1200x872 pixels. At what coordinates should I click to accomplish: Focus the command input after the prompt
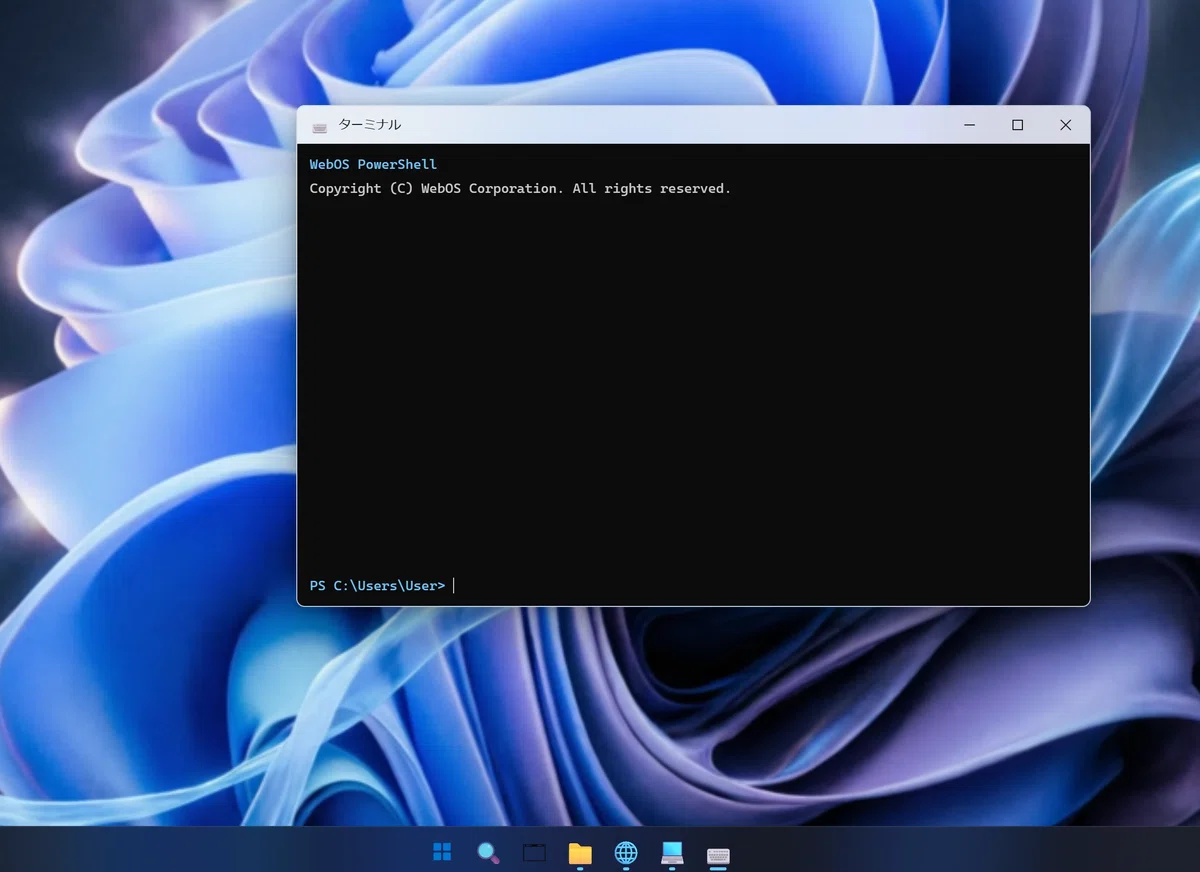[x=763, y=585]
